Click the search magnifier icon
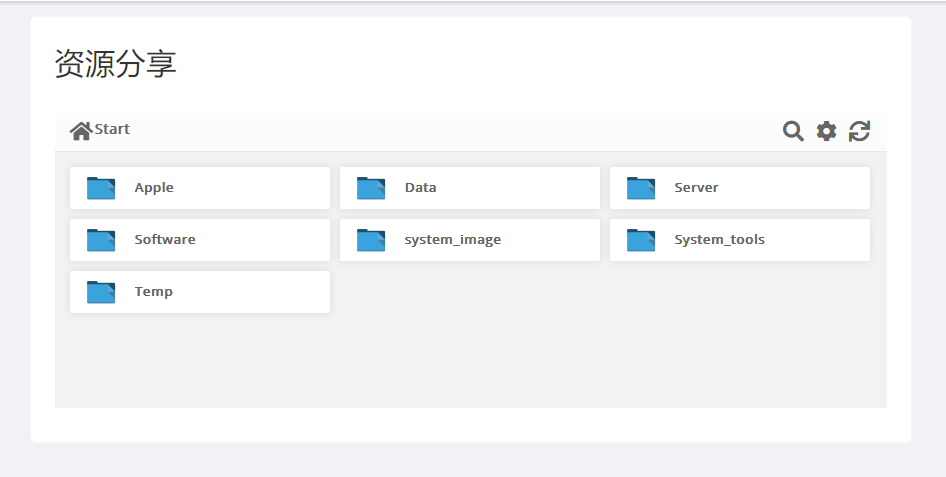Screen dimensions: 946x477 click(793, 131)
